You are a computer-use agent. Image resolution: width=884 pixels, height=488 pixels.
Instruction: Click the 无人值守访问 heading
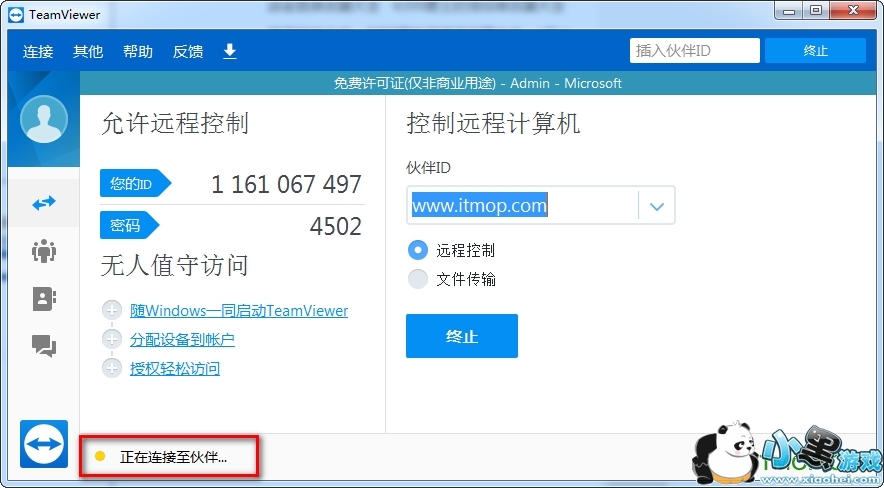tap(175, 265)
